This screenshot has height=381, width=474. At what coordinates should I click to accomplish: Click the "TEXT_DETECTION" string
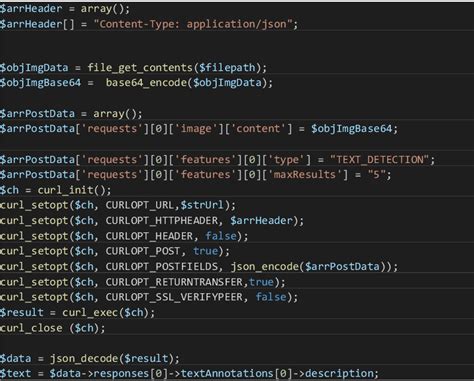coord(380,160)
